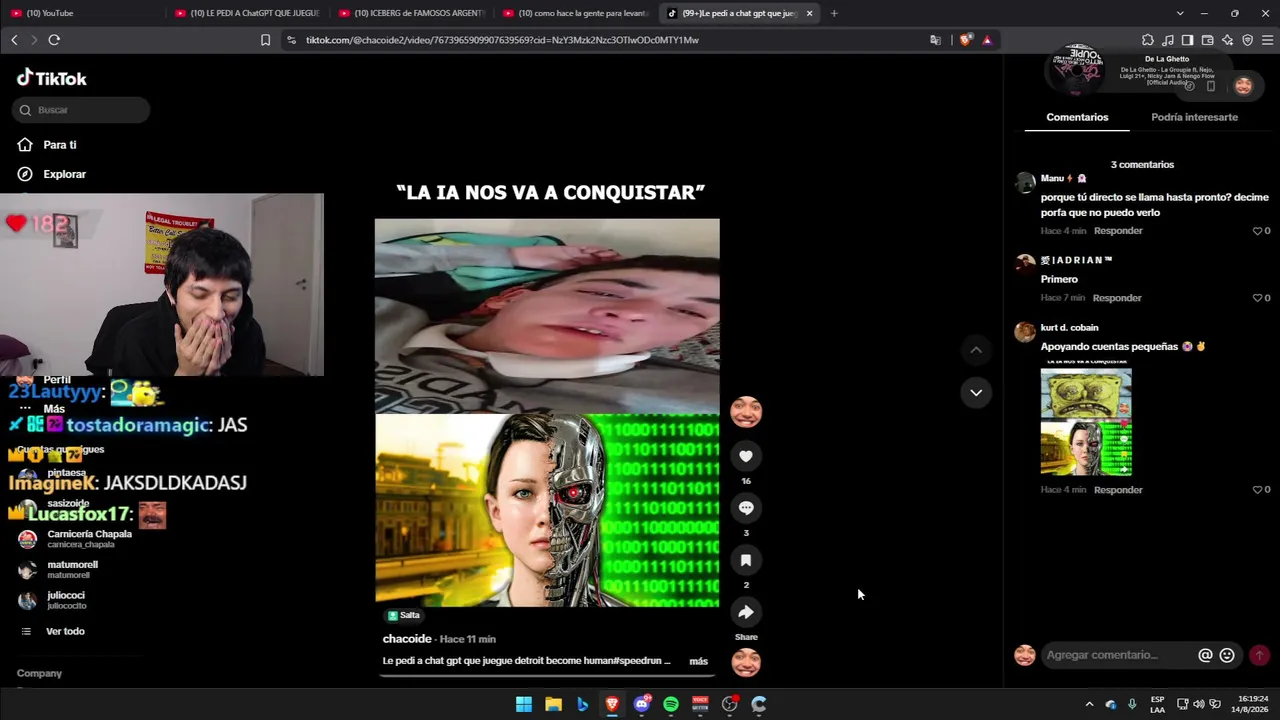Screen dimensions: 1280x720
Task: Show hidden system tray icons
Action: click(x=1089, y=704)
